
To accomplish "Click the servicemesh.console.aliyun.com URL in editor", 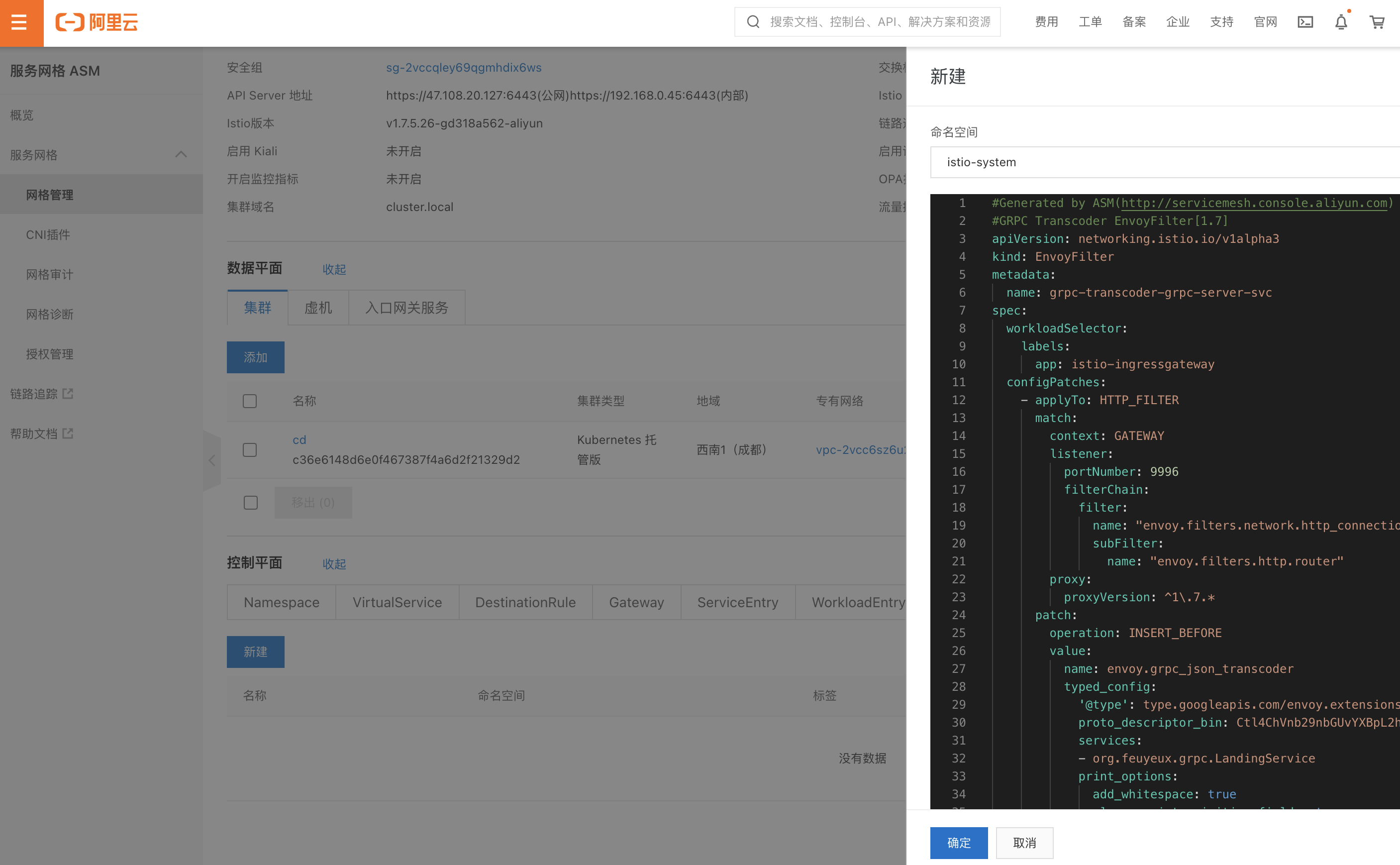I will click(1254, 203).
